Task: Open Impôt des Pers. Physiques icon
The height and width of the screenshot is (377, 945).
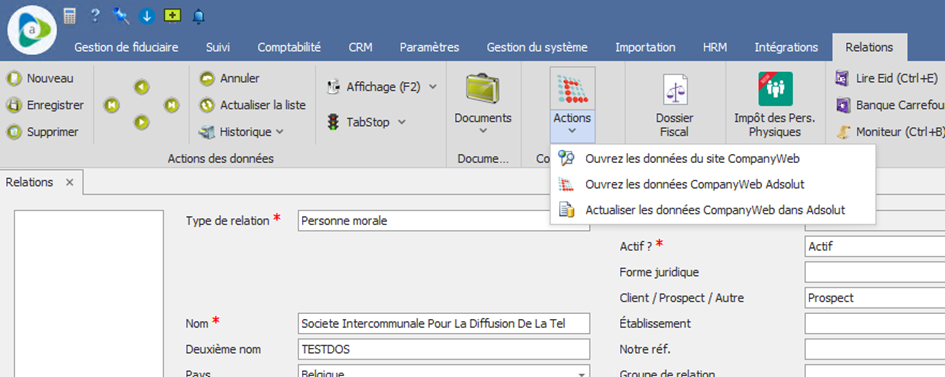Action: pos(775,89)
